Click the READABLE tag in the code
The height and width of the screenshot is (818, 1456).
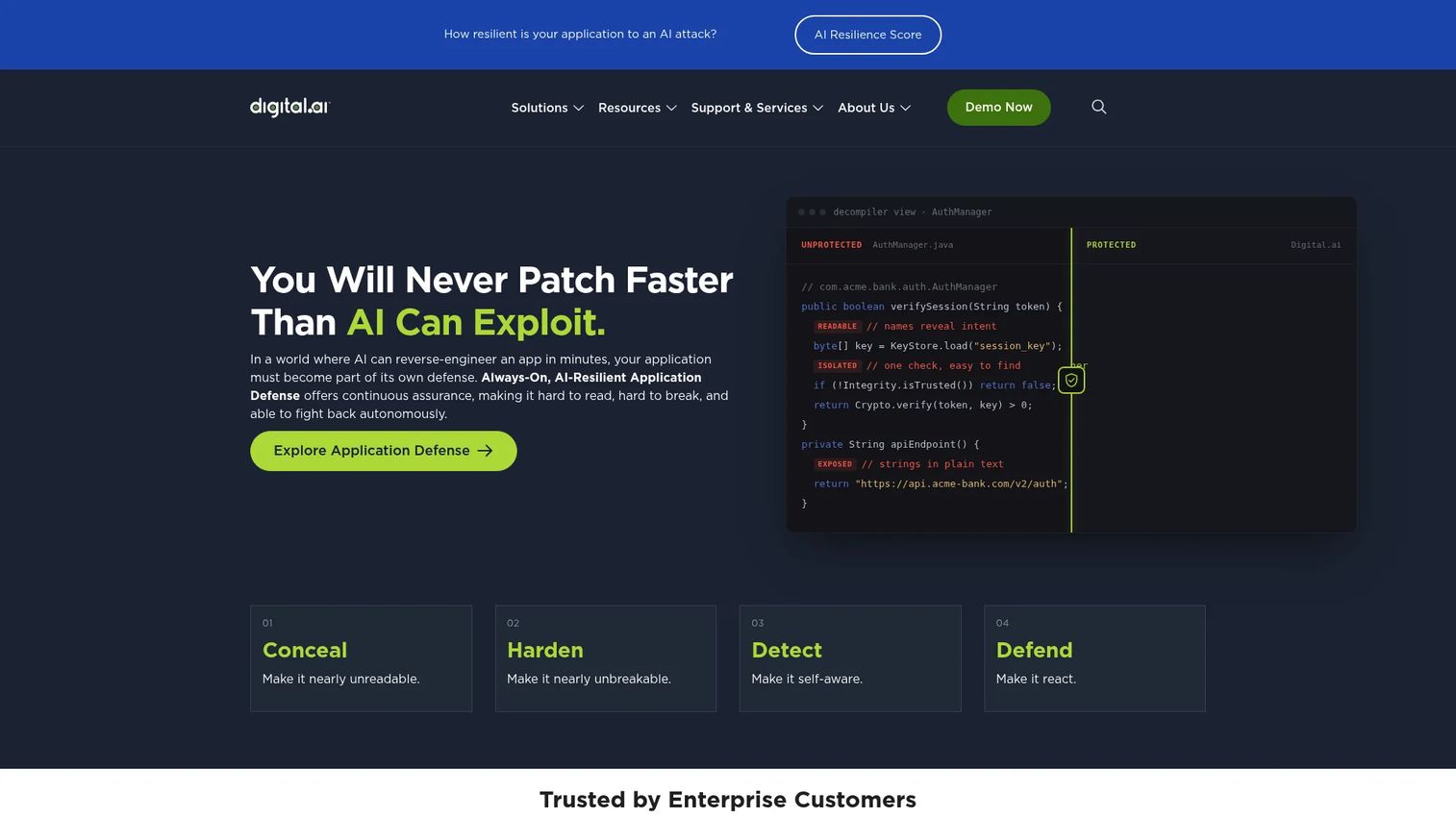(837, 326)
